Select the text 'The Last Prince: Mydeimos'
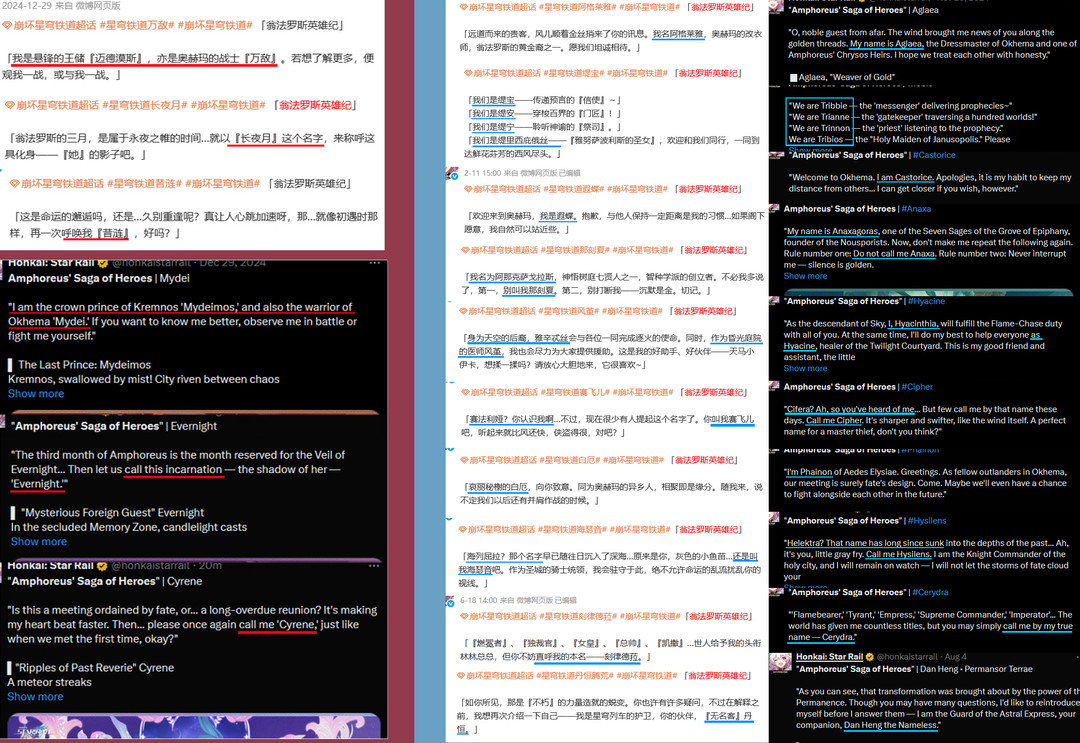 click(84, 365)
